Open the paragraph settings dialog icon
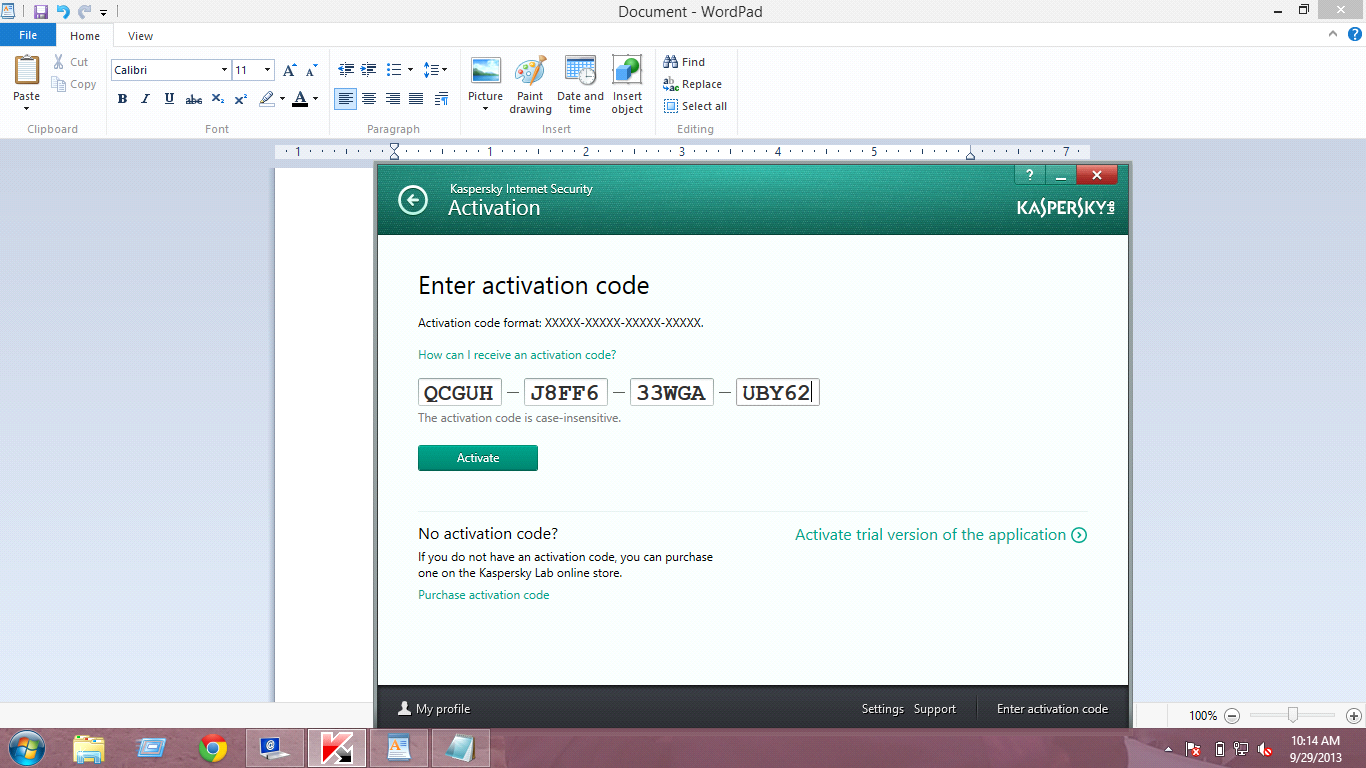Screen dimensions: 1366x768 [x=440, y=99]
